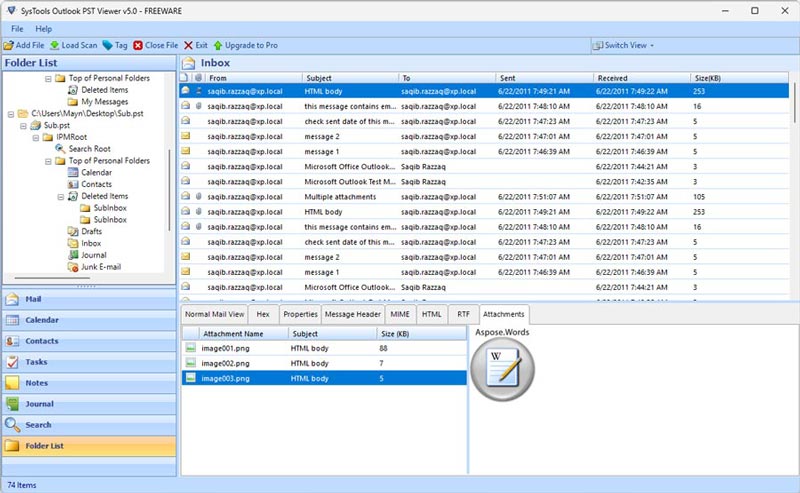Click the red Close File icon
This screenshot has height=493, width=800.
coord(138,45)
